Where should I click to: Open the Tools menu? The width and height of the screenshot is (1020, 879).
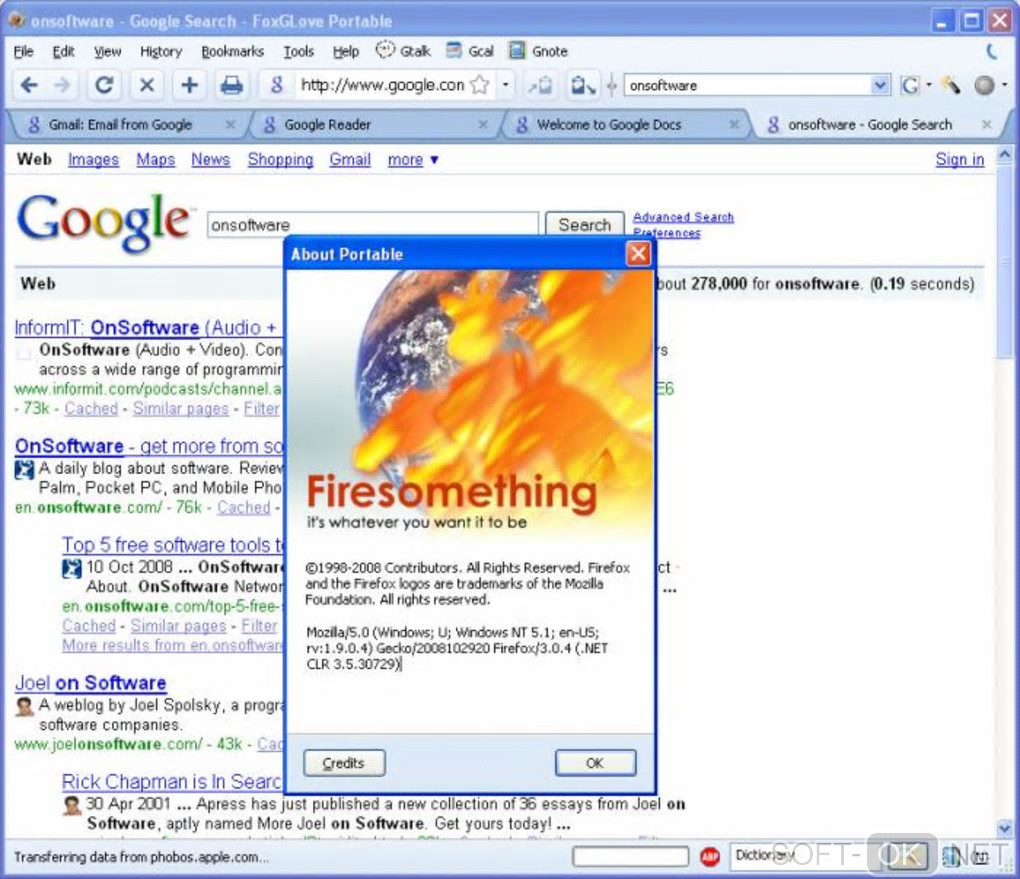point(298,51)
